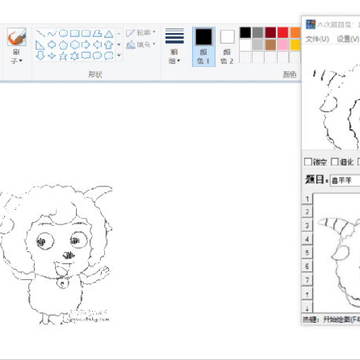Choose the up arrow shape
Viewport: 360px width, 360px height.
click(108, 45)
